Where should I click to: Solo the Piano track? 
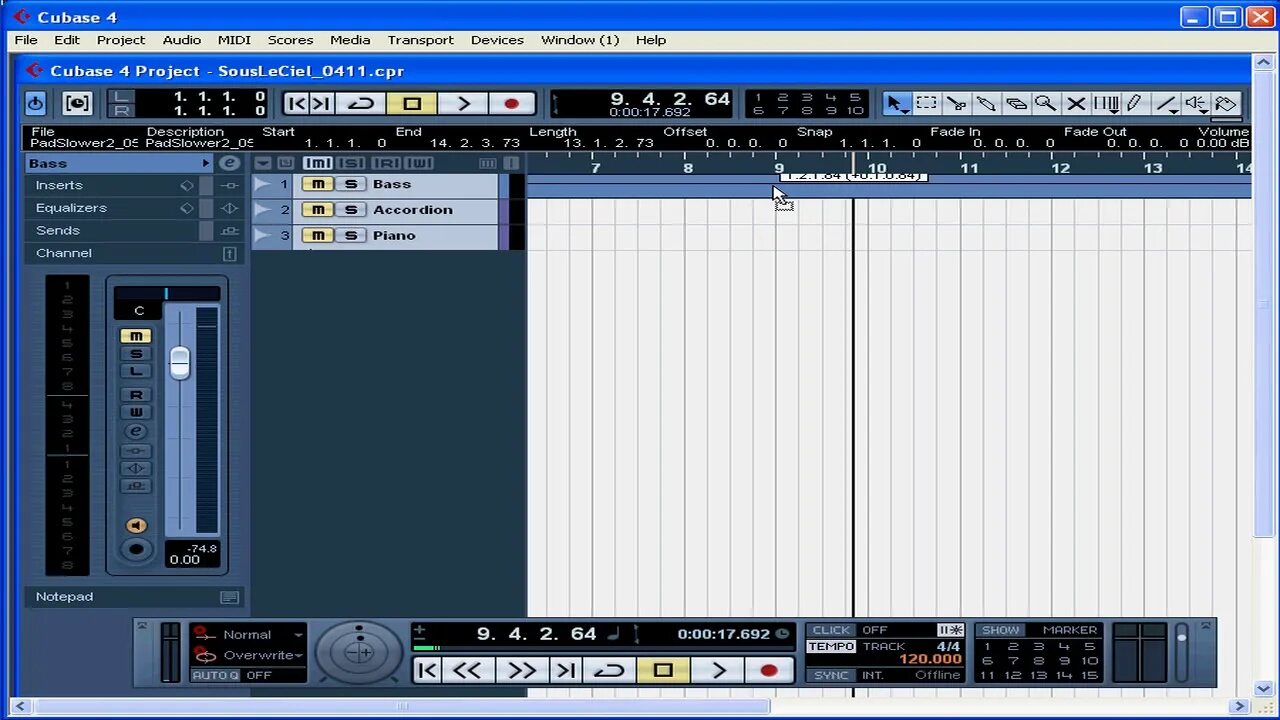[x=350, y=236]
